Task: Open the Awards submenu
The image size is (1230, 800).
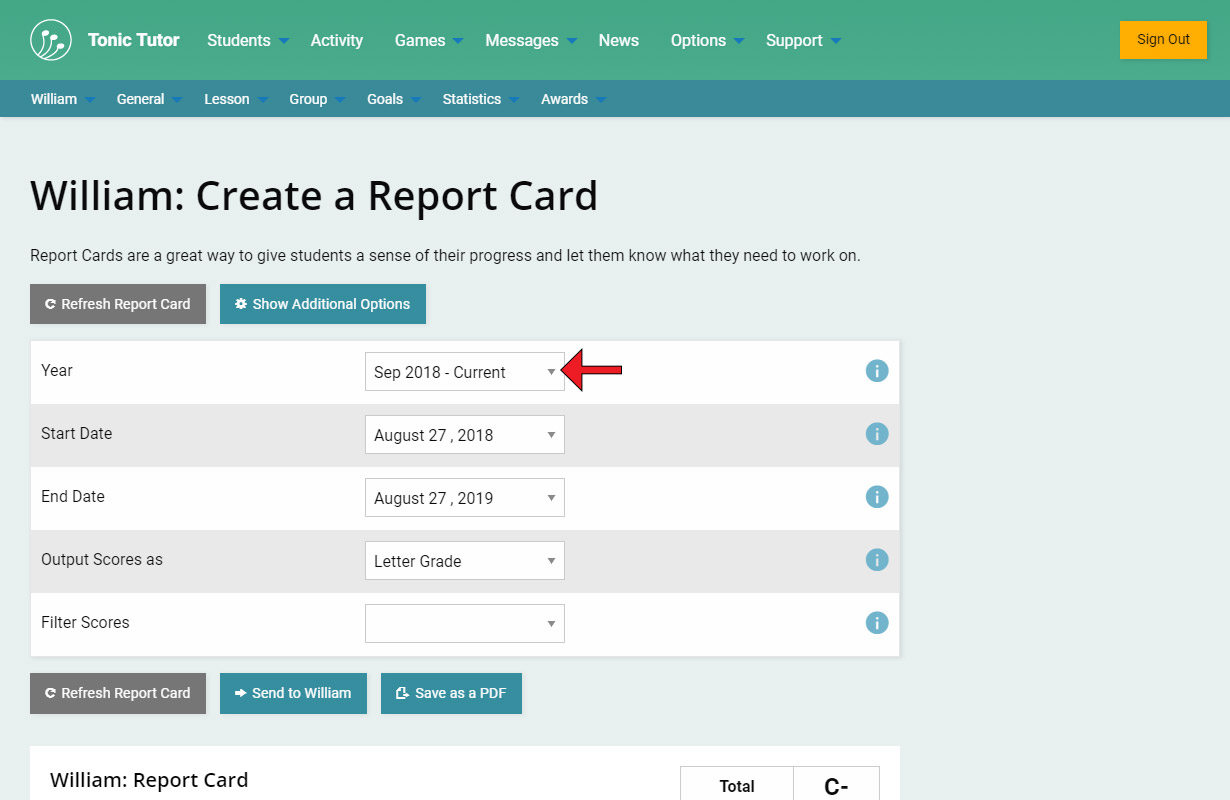Action: coord(572,99)
